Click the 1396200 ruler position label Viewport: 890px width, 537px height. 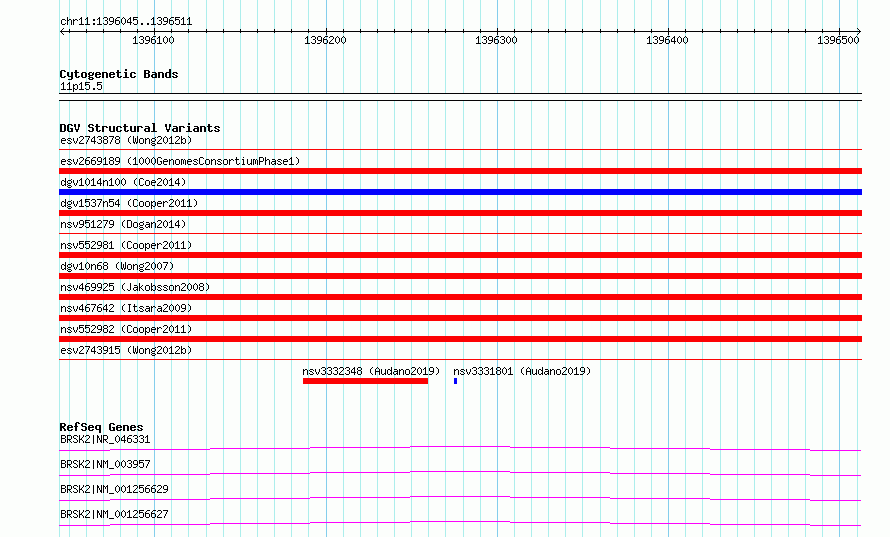click(x=325, y=40)
